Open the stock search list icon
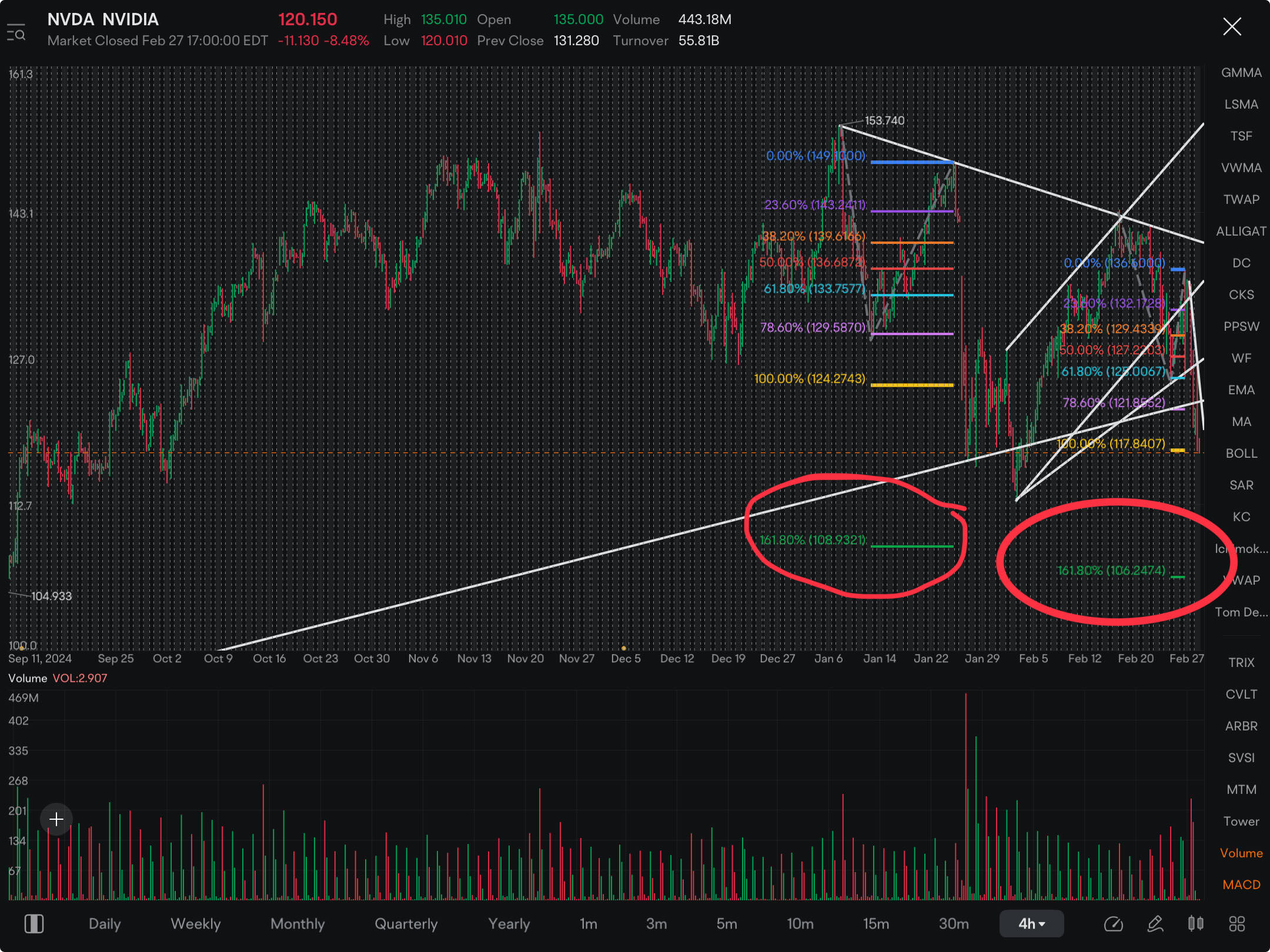1270x952 pixels. click(16, 32)
